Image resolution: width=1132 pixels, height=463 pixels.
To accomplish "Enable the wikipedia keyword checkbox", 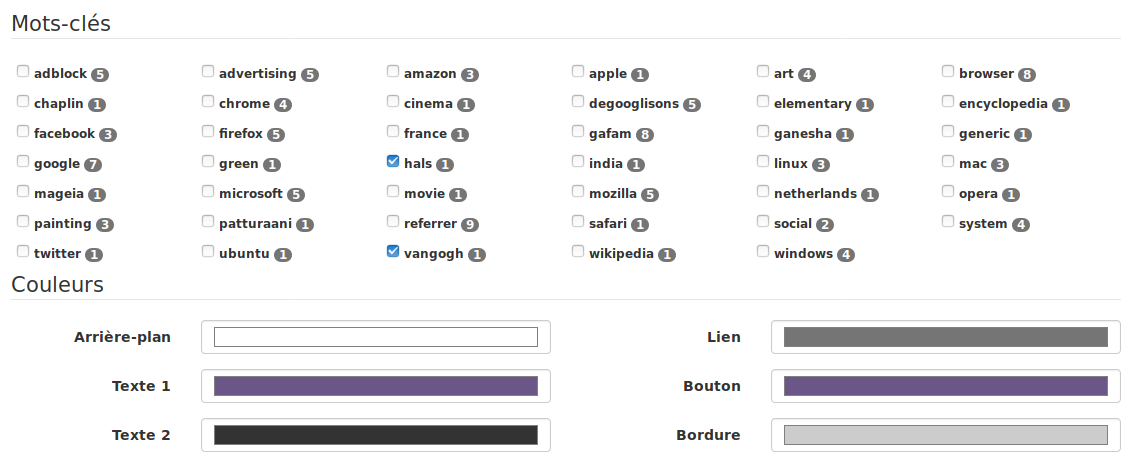I will coord(578,251).
